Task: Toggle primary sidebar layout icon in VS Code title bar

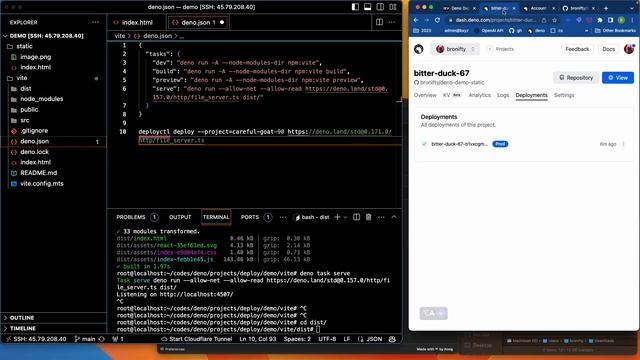Action: coord(355,7)
